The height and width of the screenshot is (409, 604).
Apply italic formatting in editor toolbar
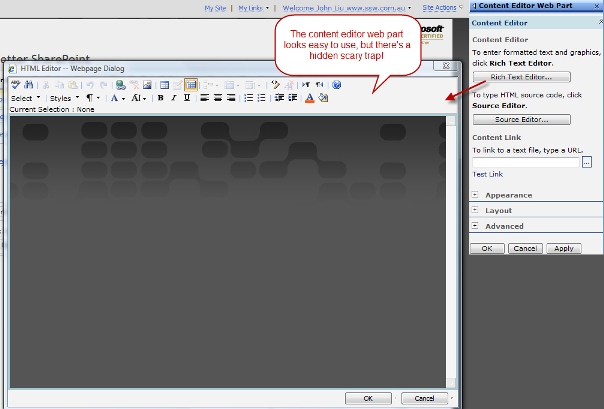[173, 98]
